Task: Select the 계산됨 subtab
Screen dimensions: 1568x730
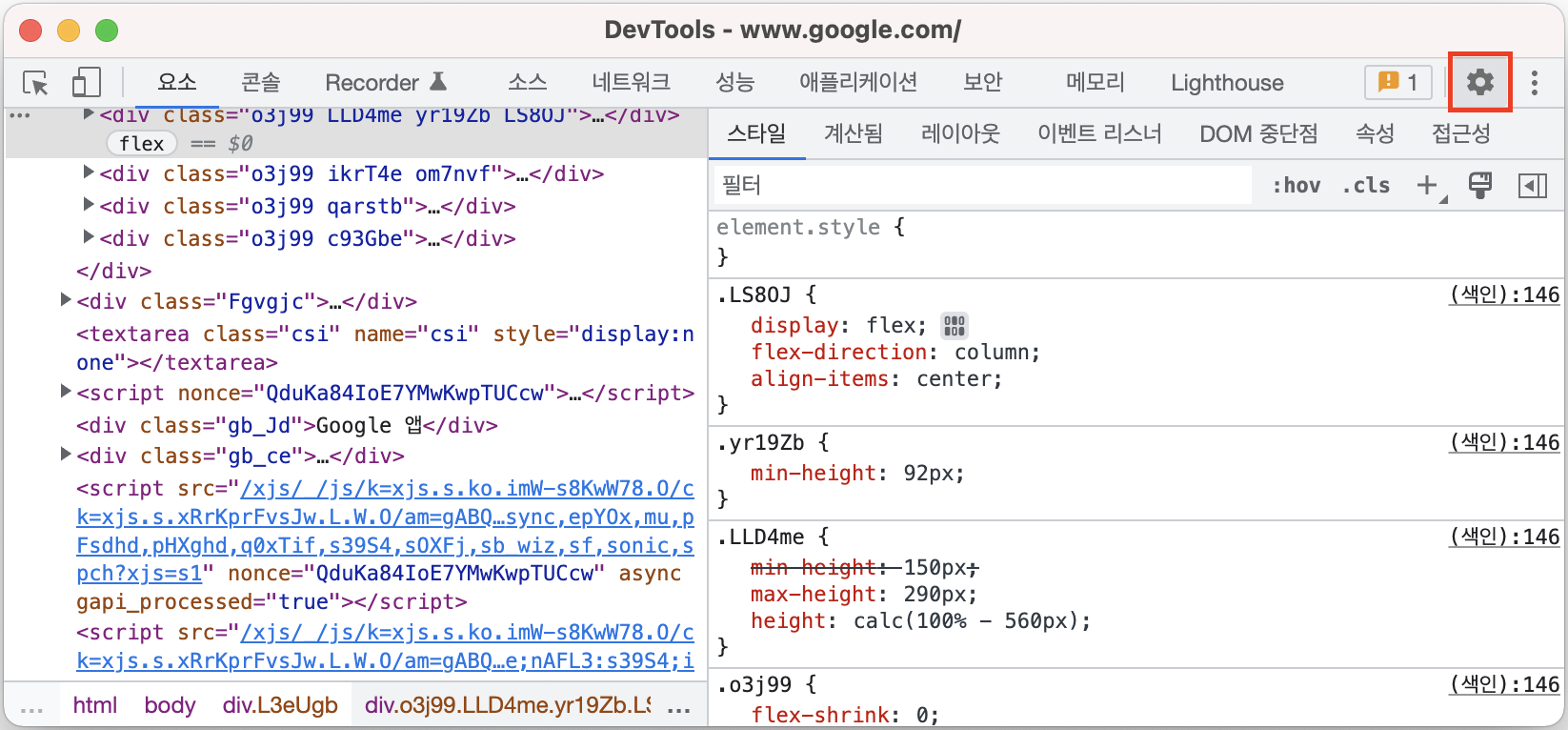Action: pyautogui.click(x=853, y=133)
